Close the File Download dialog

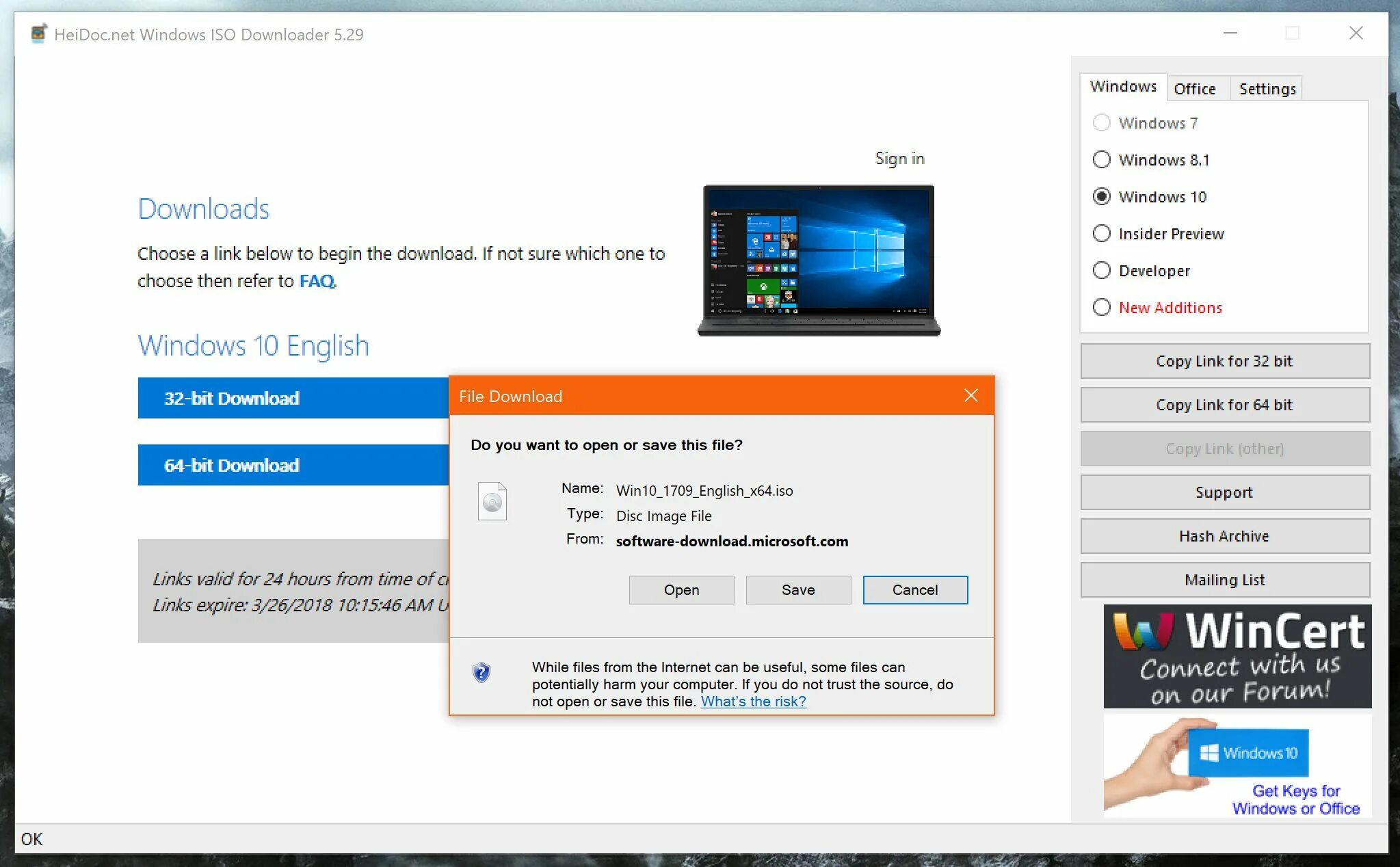(970, 396)
